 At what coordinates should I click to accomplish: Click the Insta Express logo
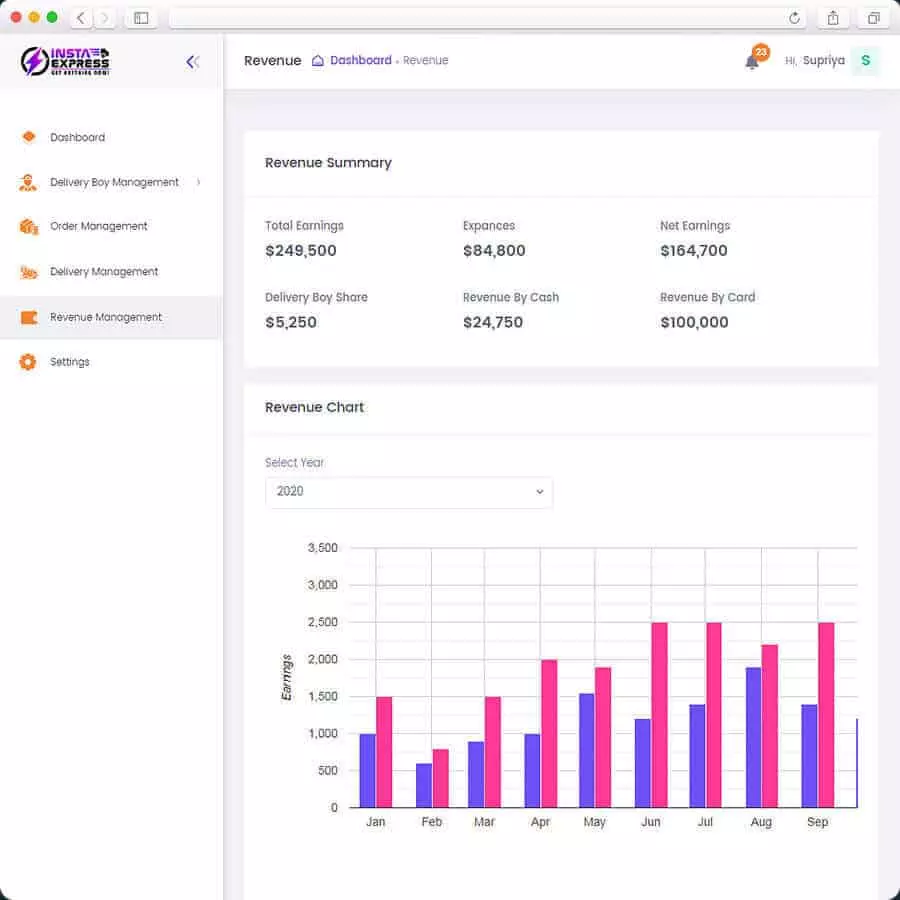coord(65,61)
